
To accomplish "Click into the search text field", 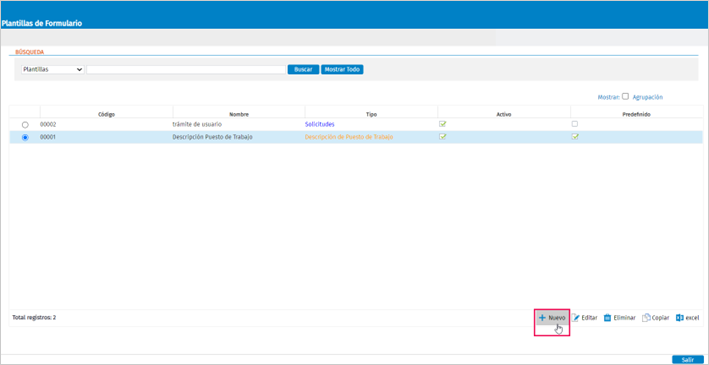I will click(x=186, y=70).
